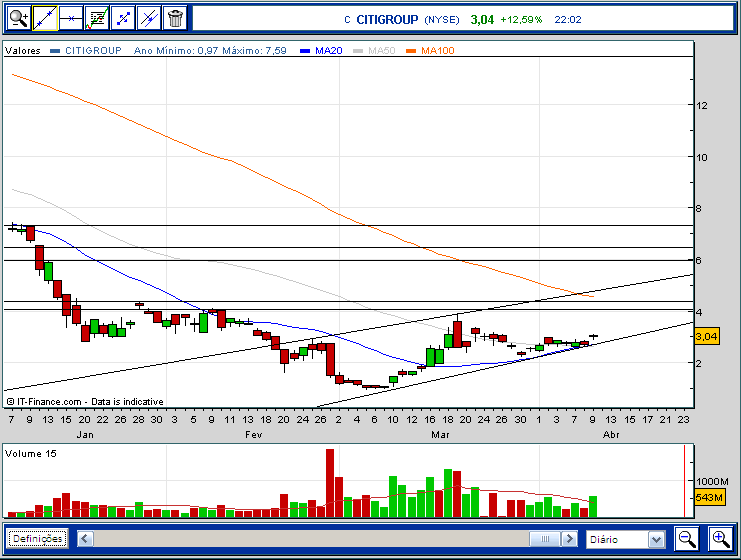This screenshot has height=560, width=741.
Task: Click the green 3,04 header price
Action: coord(482,19)
